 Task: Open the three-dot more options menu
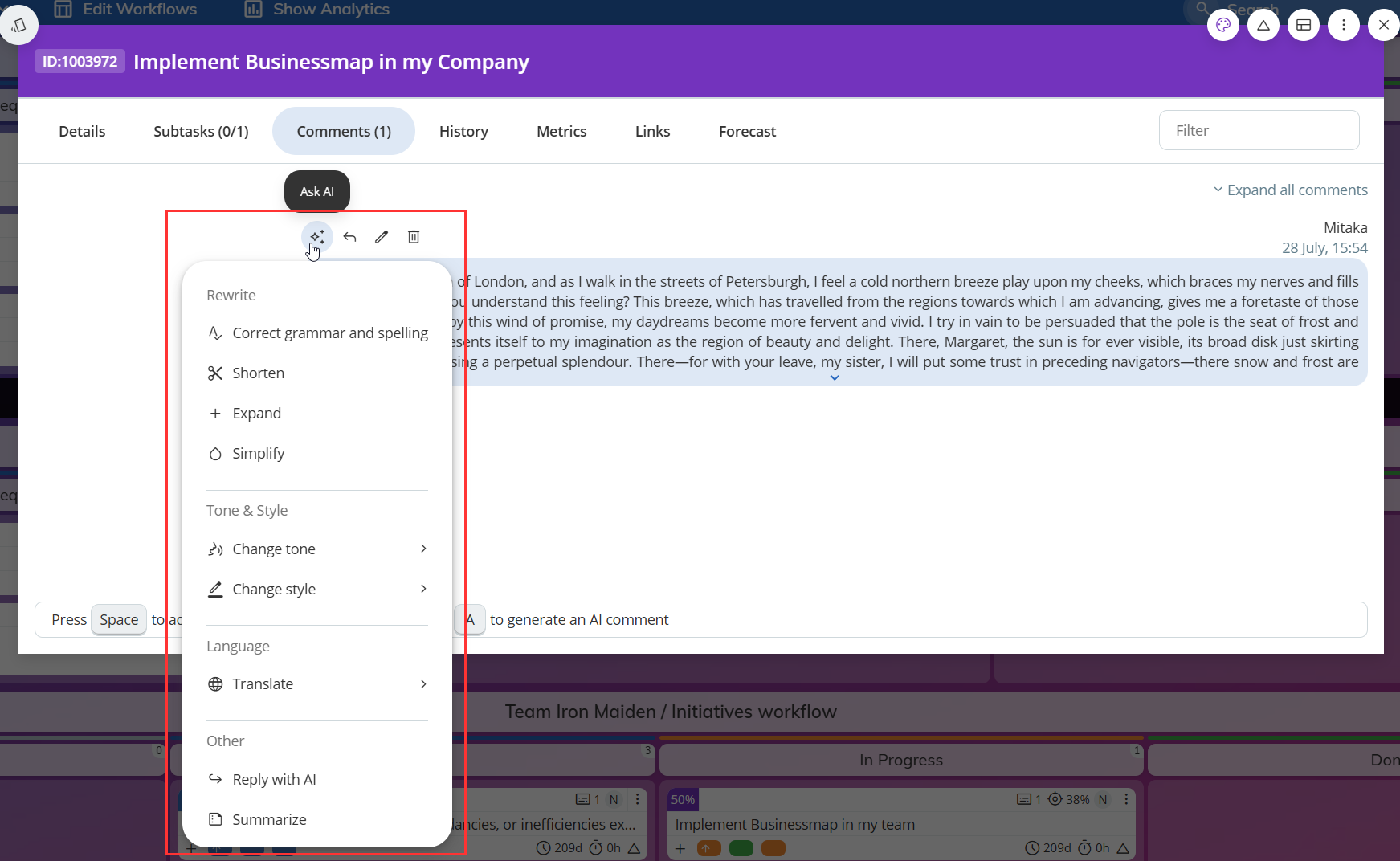(x=1344, y=25)
